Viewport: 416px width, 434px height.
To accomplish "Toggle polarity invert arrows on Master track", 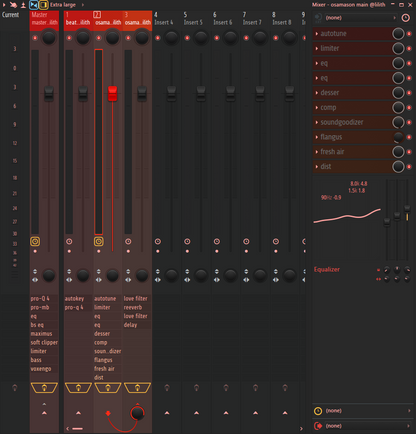I will tap(35, 271).
